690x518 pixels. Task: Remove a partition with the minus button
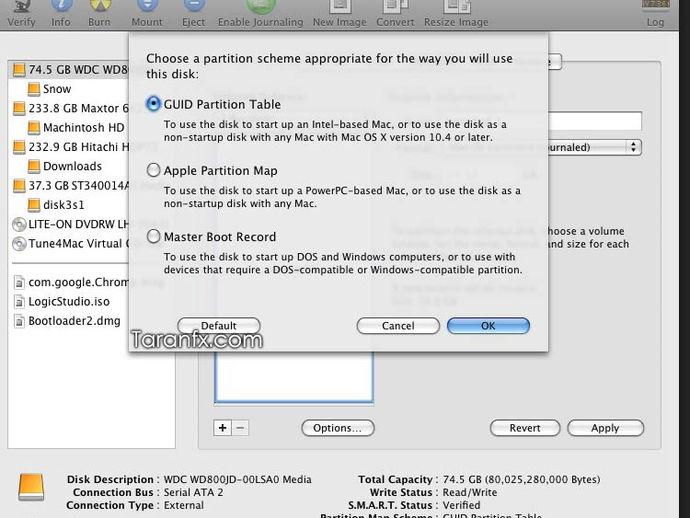(x=240, y=428)
